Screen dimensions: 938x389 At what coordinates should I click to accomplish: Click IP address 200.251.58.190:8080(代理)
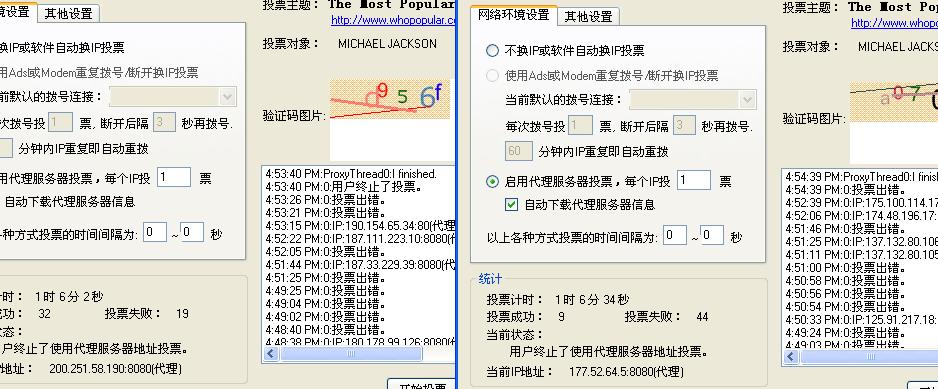click(115, 369)
